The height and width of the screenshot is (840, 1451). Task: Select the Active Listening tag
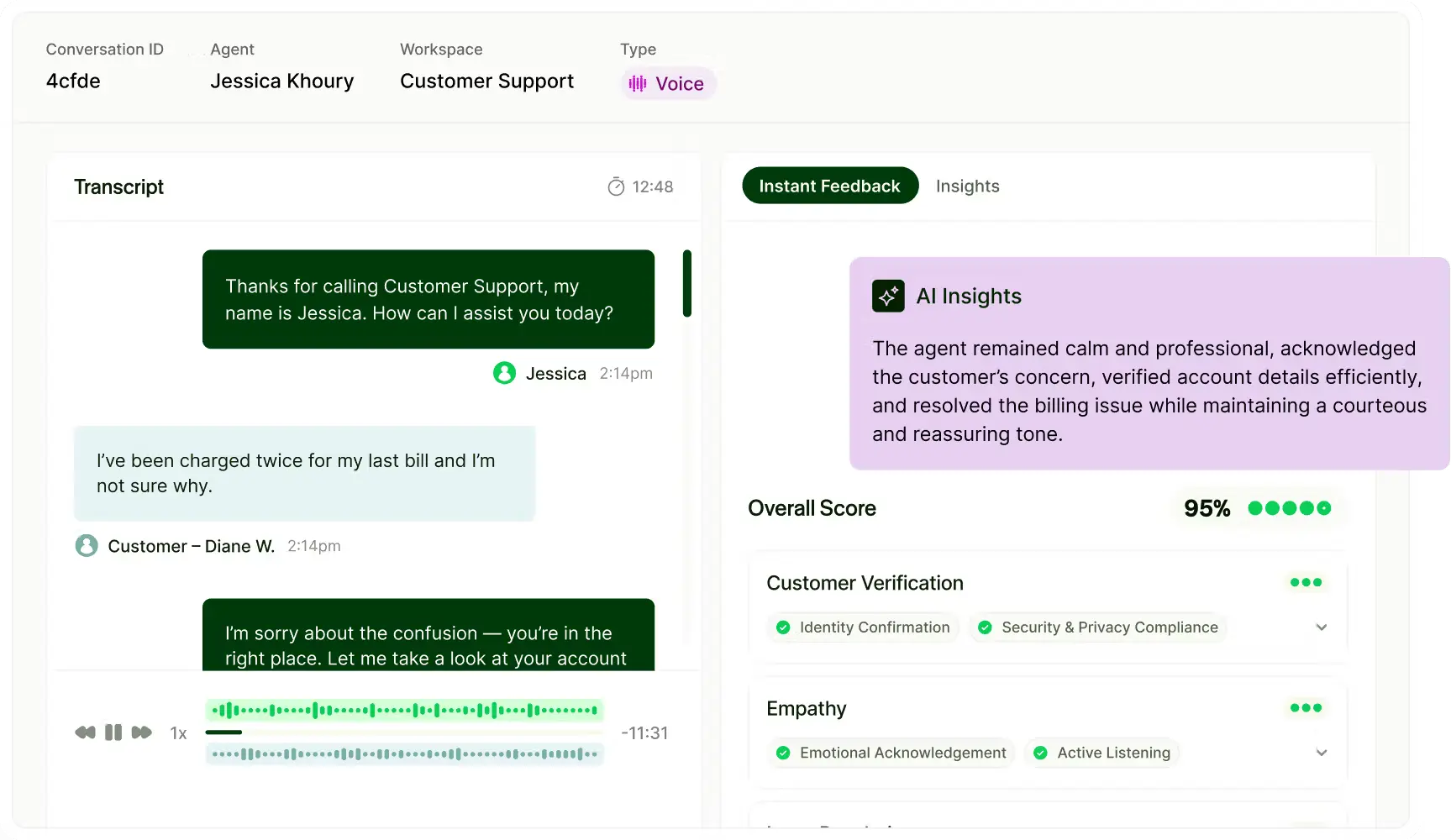[x=1101, y=753]
